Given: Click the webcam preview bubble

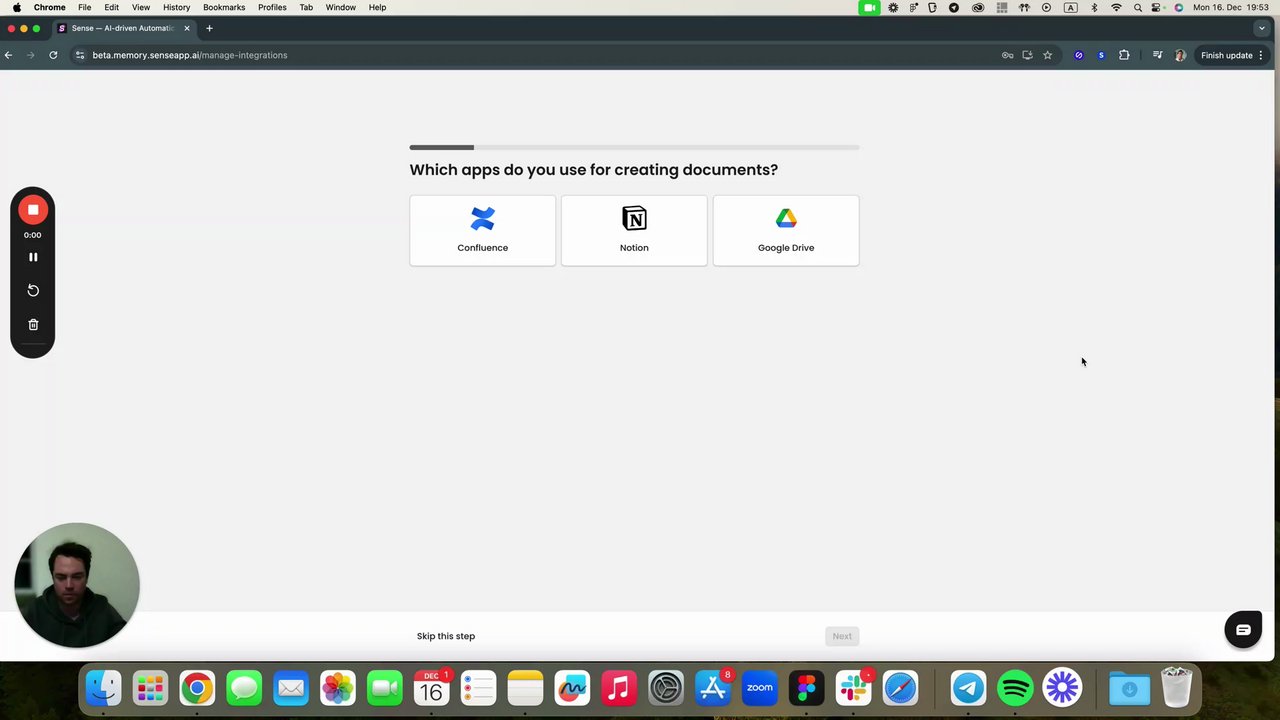Looking at the screenshot, I should 77,585.
